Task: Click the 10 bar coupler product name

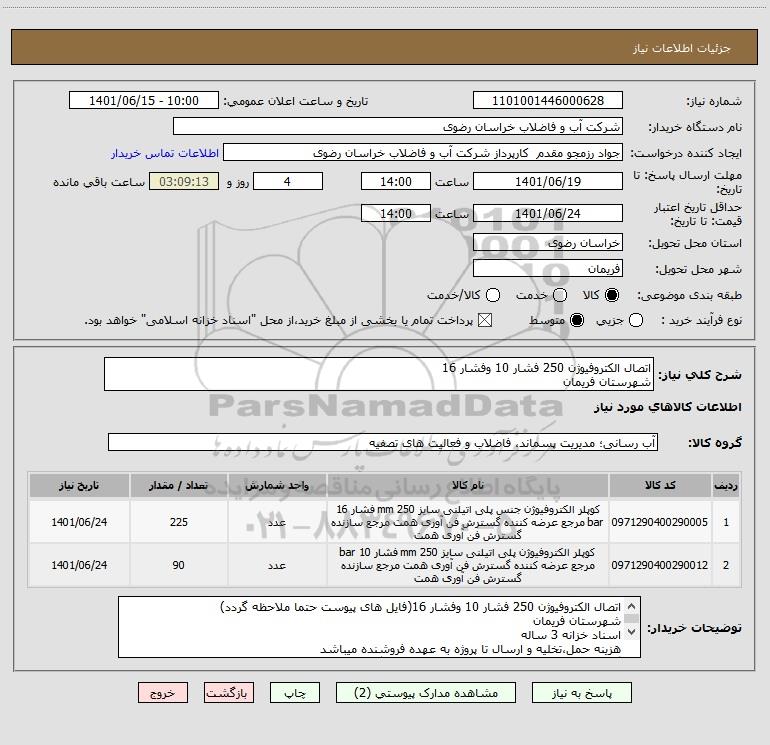Action: [x=468, y=565]
